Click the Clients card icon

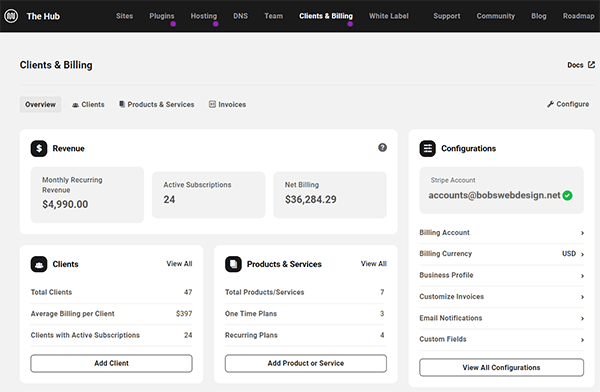click(39, 264)
